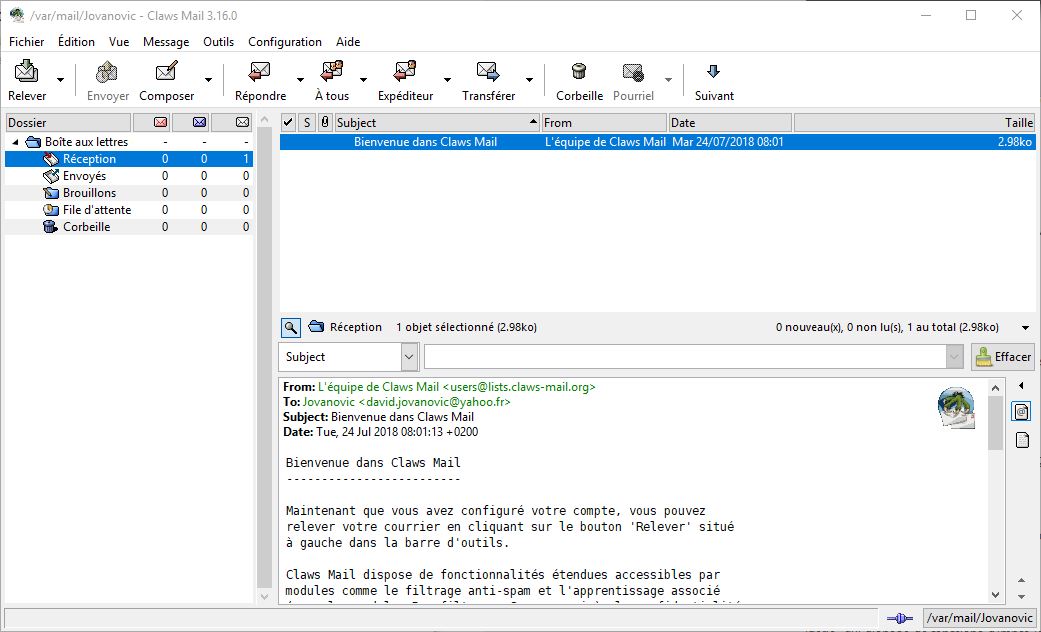Click the message body vertical scrollbar

995,491
